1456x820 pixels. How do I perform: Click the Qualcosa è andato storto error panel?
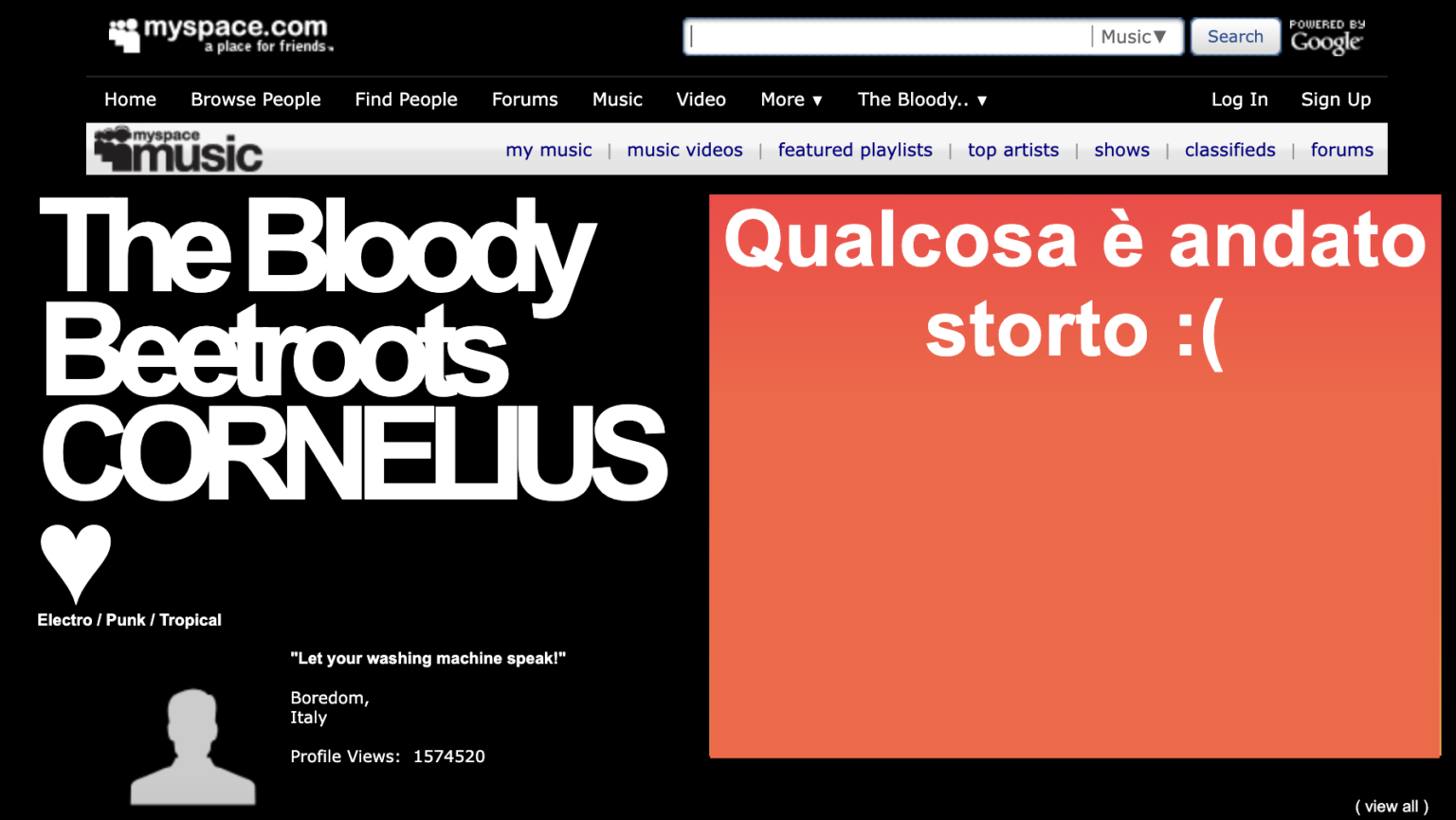click(1075, 476)
